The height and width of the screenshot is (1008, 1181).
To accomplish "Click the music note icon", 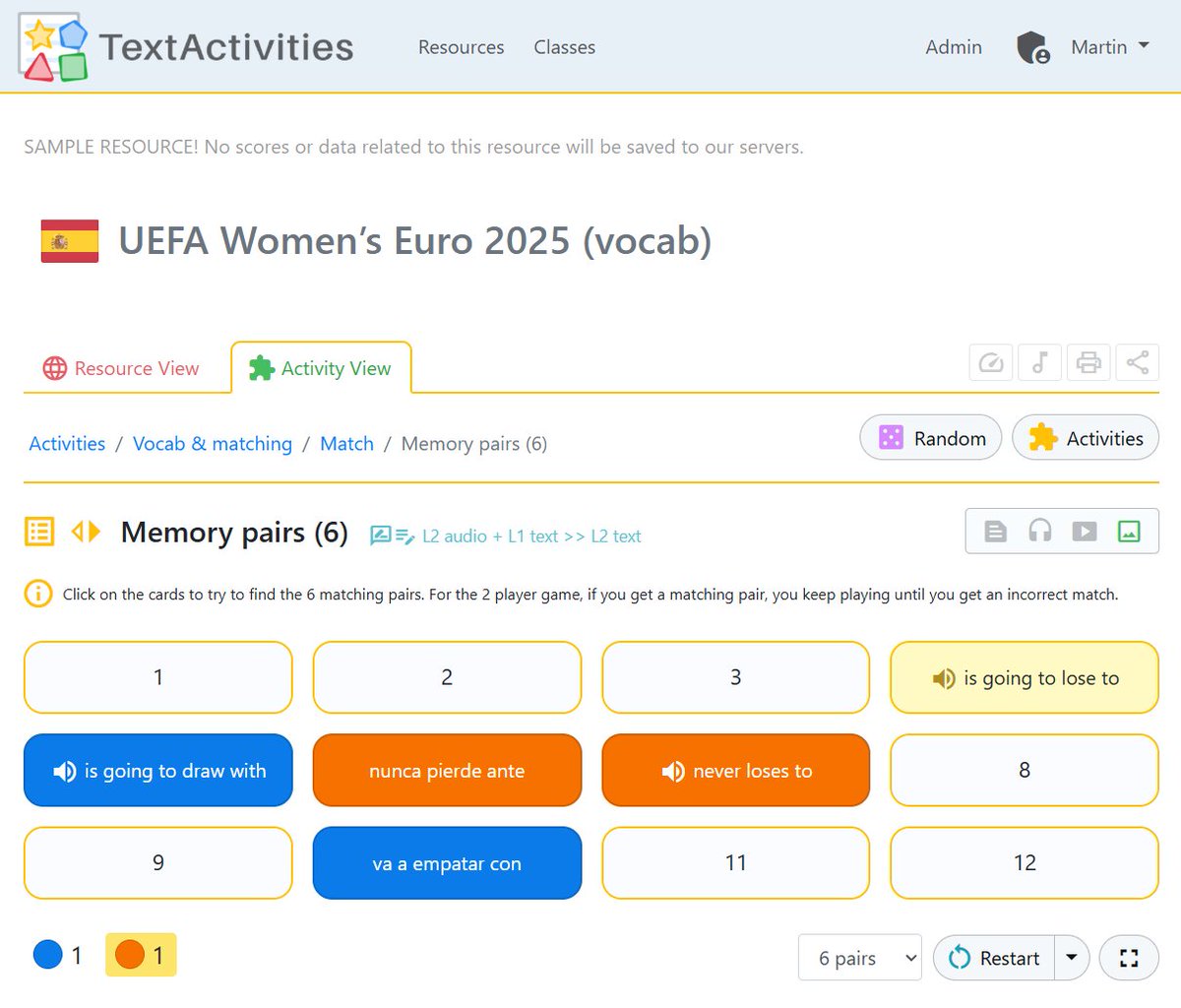I will point(1039,362).
